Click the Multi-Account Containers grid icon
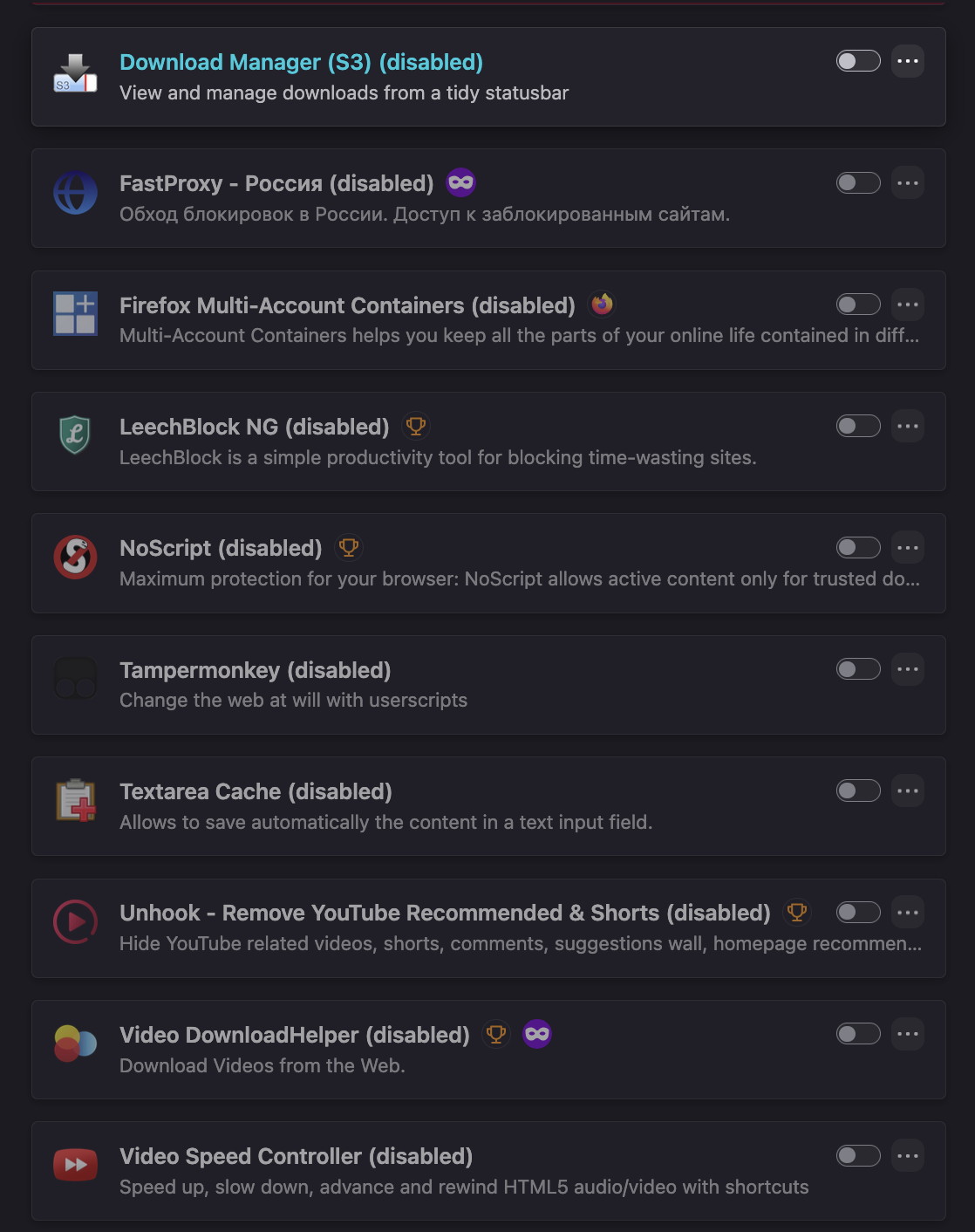Screen dimensions: 975x1232 point(75,313)
